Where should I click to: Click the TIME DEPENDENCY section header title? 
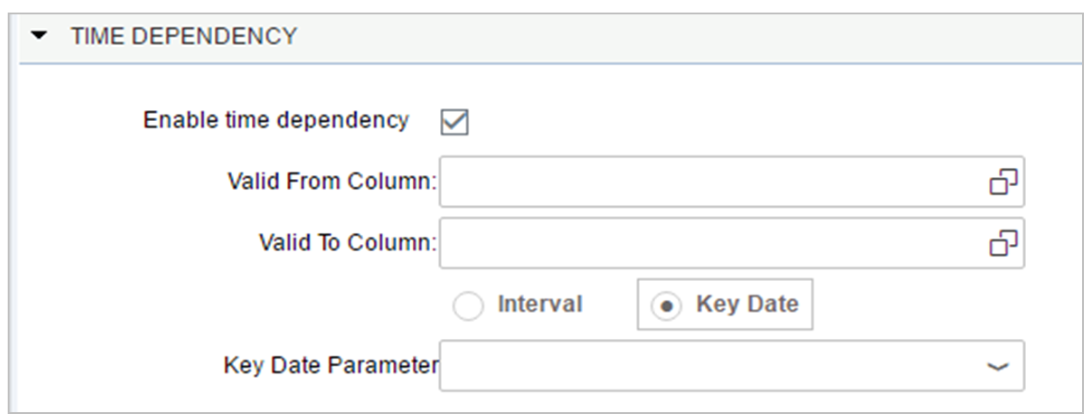(x=183, y=37)
